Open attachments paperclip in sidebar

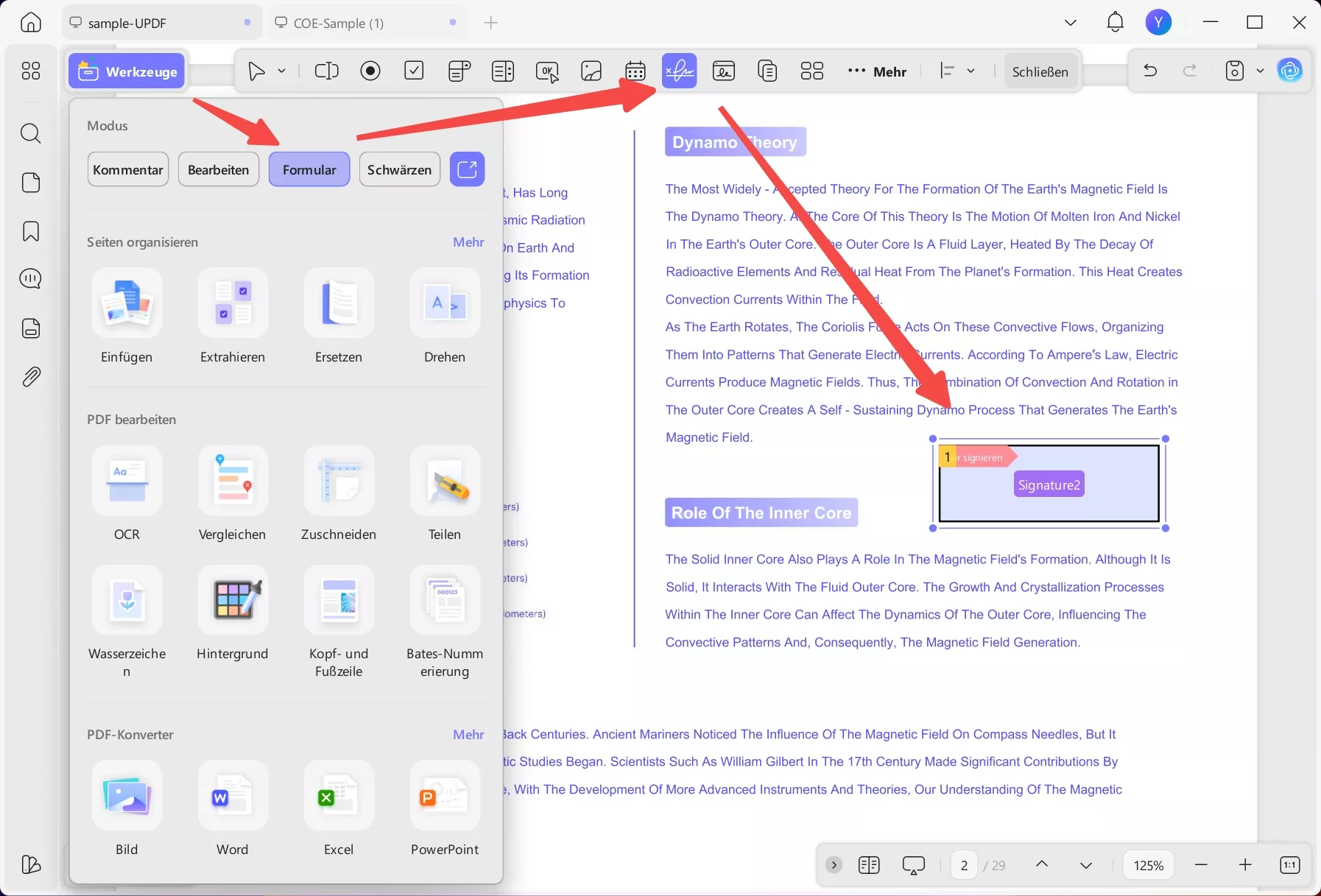[x=31, y=377]
